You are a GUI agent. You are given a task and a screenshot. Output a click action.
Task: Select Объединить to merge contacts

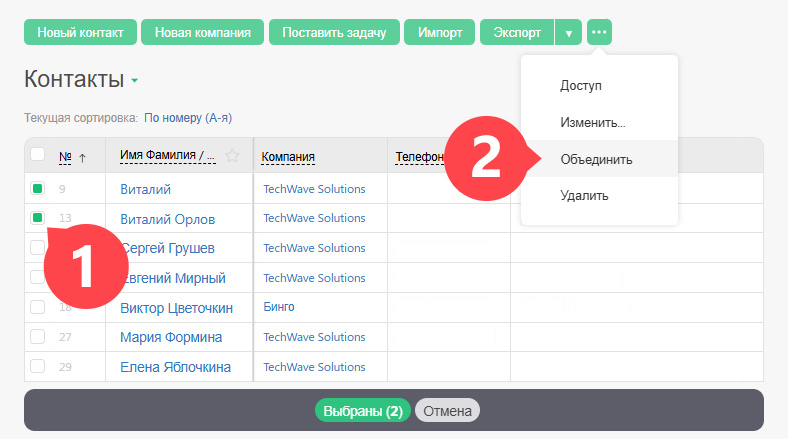point(597,159)
